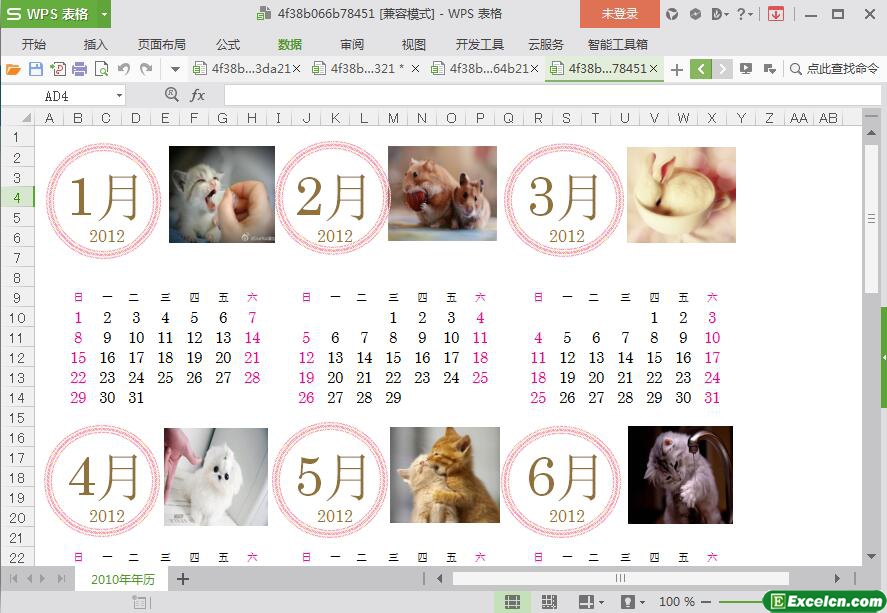Screen dimensions: 887x613
Task: Click the presentation screen icon by tabs
Action: (x=746, y=69)
